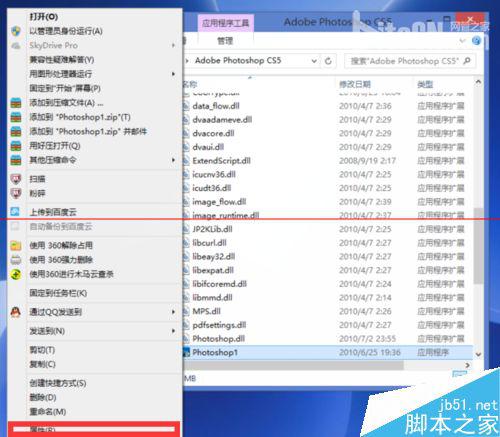Viewport: 500px width, 437px height.
Task: Open the address bar history dropdown
Action: (x=314, y=61)
